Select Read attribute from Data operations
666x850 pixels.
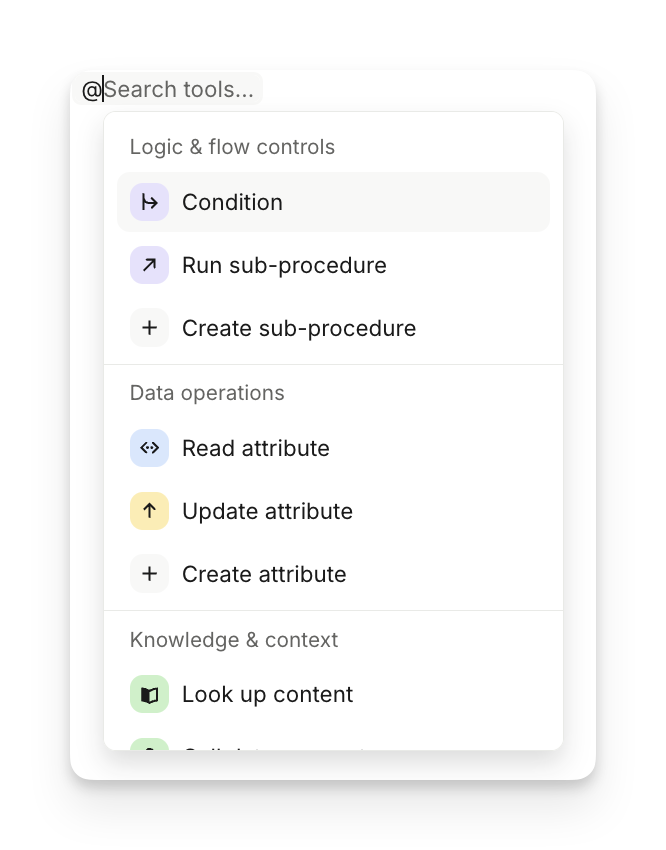point(256,449)
